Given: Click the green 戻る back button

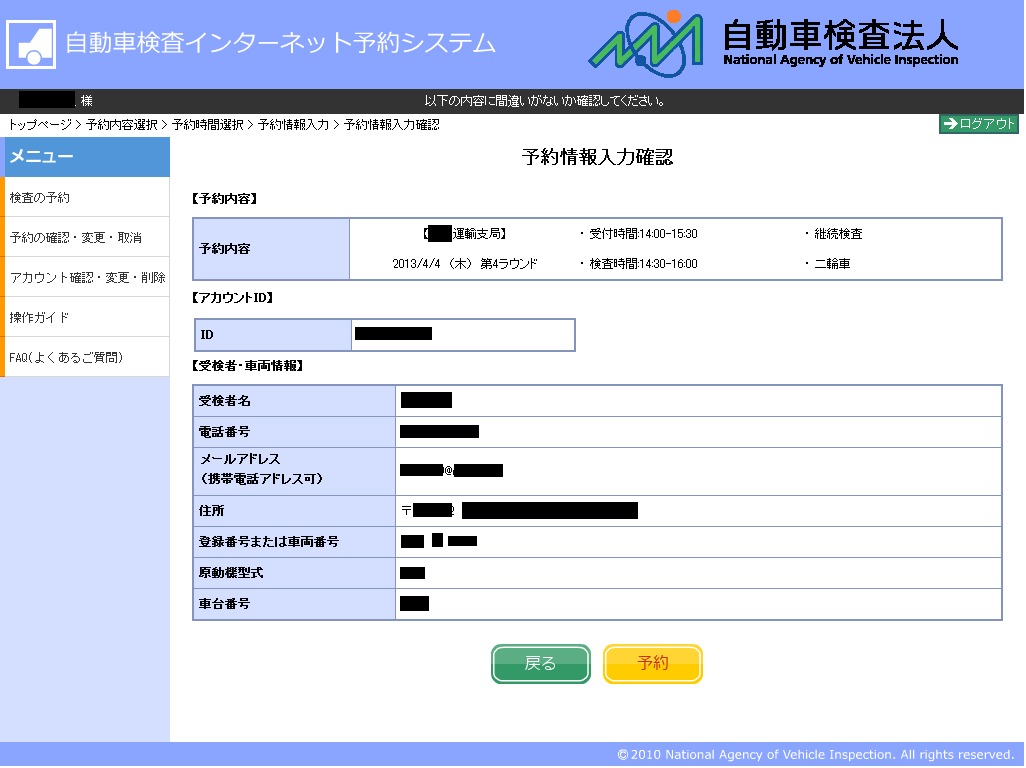Looking at the screenshot, I should tap(540, 663).
